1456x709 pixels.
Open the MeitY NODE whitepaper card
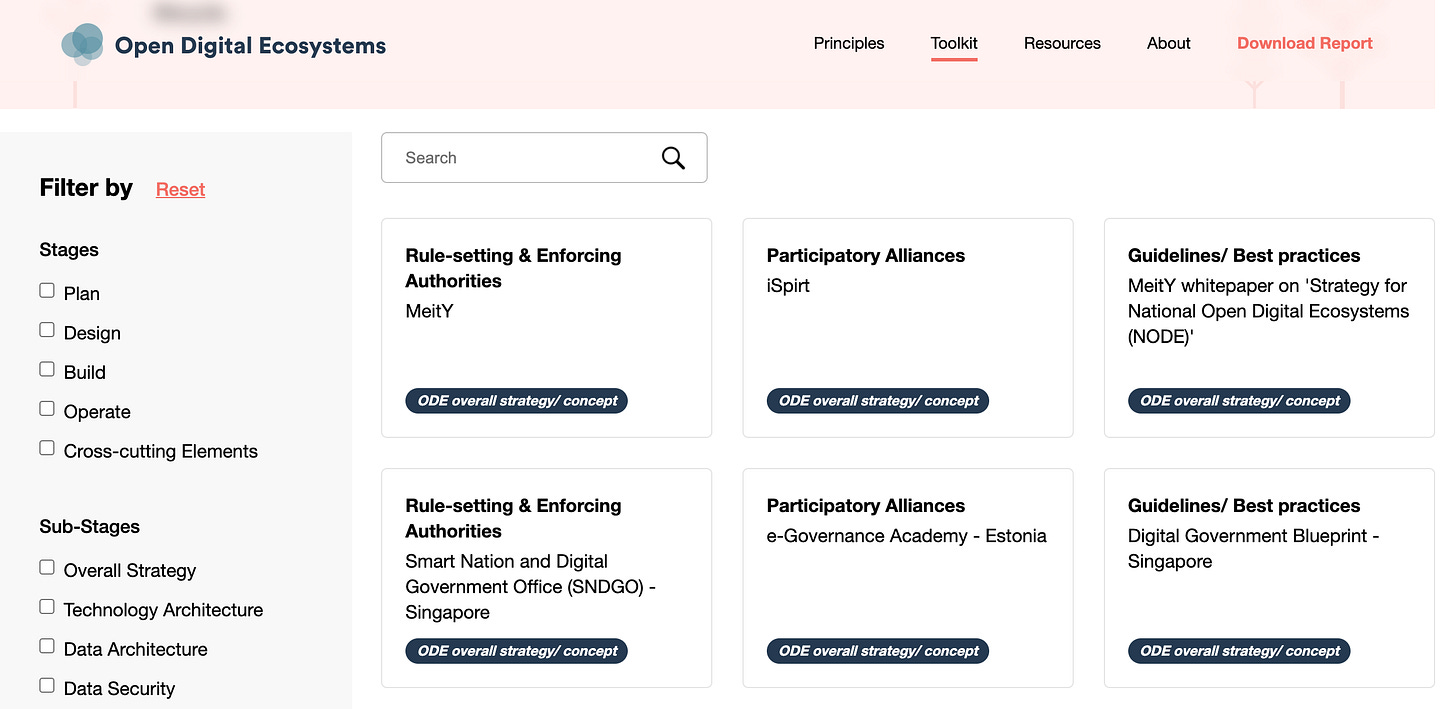pyautogui.click(x=1269, y=328)
